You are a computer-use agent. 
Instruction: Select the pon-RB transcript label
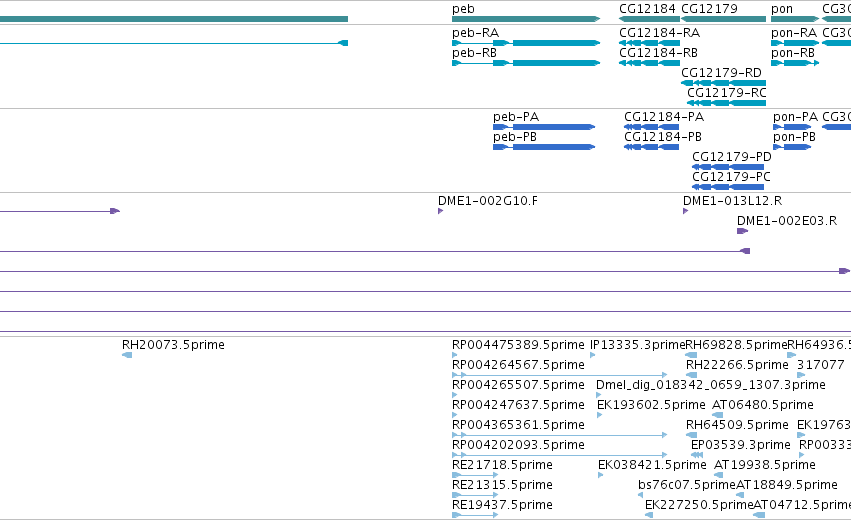tap(793, 53)
